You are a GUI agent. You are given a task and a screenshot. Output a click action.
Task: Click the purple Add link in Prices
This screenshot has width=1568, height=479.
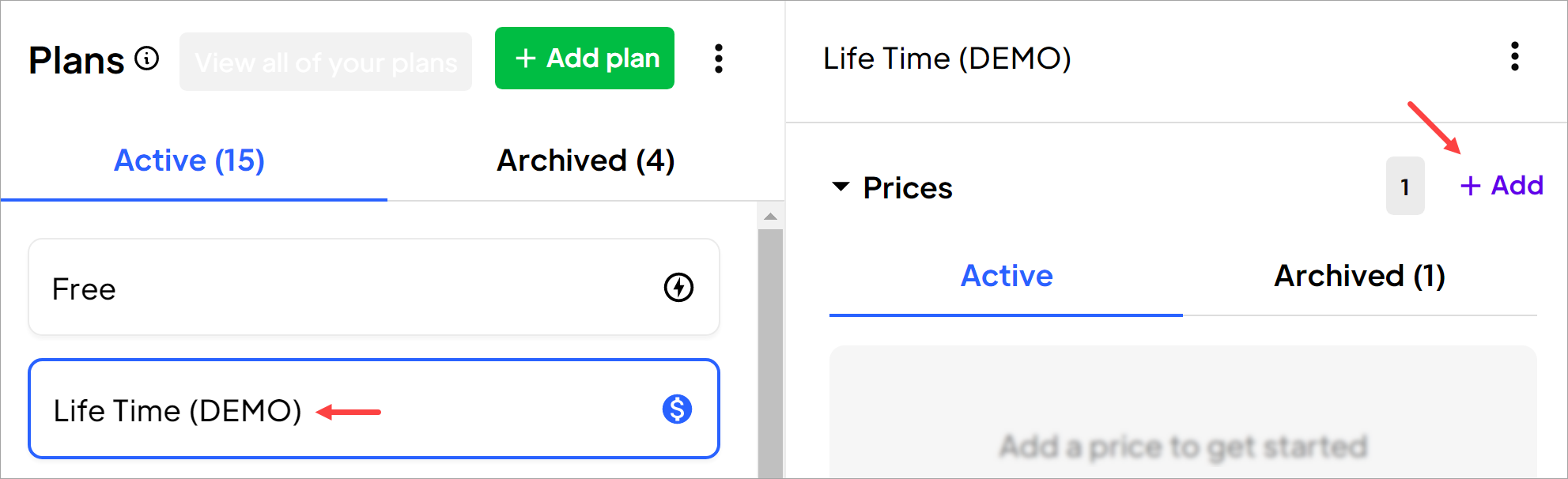(x=1502, y=186)
